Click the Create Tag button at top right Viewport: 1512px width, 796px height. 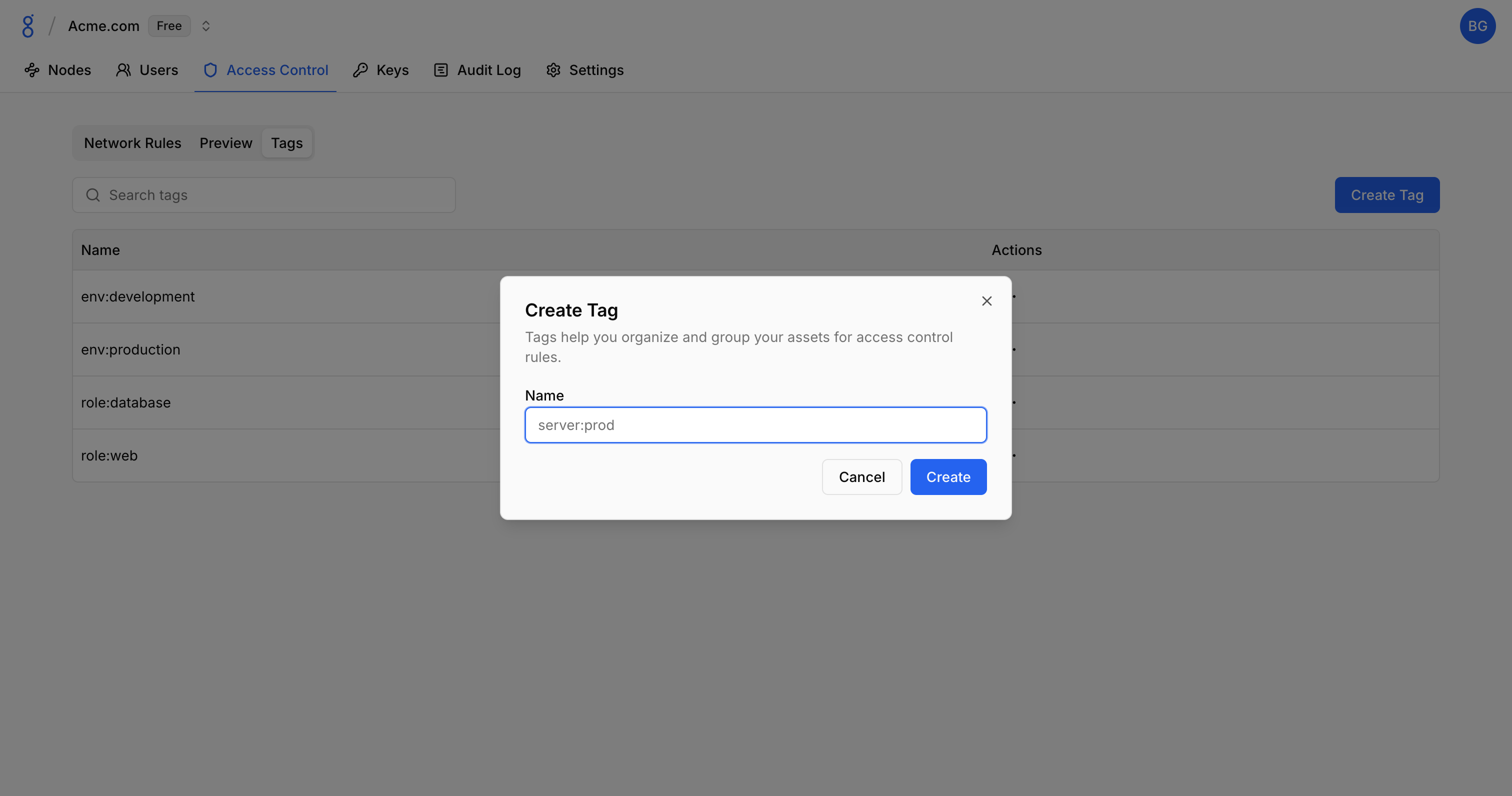point(1386,195)
